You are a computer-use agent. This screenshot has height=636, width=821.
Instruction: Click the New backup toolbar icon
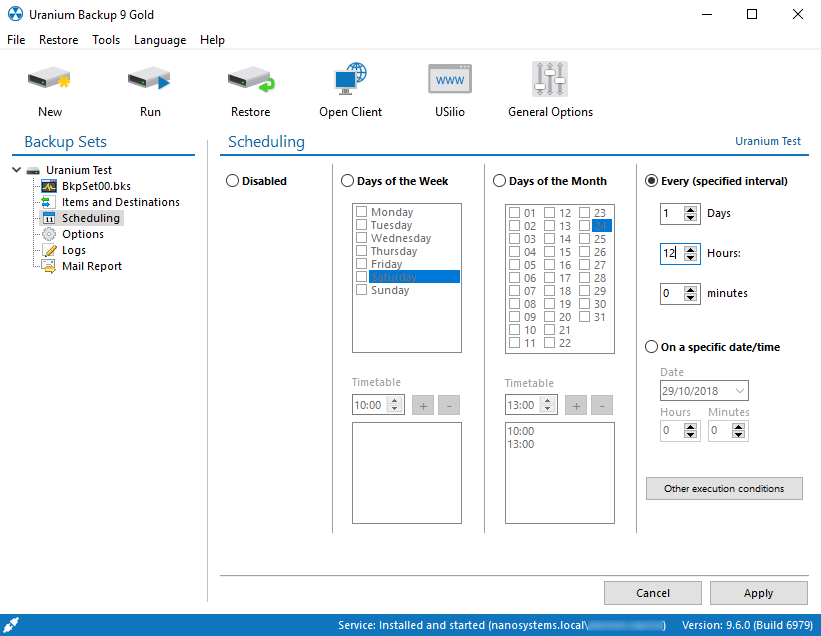tap(49, 80)
